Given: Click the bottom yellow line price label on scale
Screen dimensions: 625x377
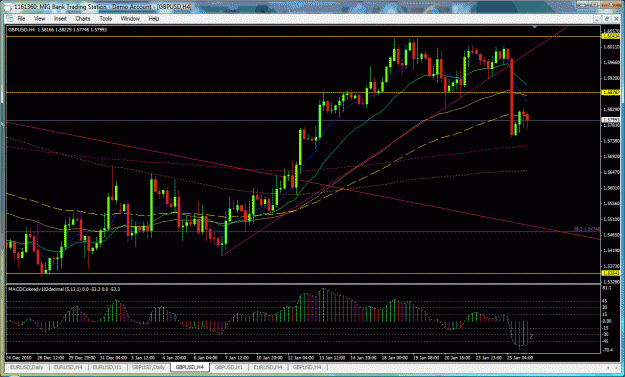Looking at the screenshot, I should [x=611, y=273].
